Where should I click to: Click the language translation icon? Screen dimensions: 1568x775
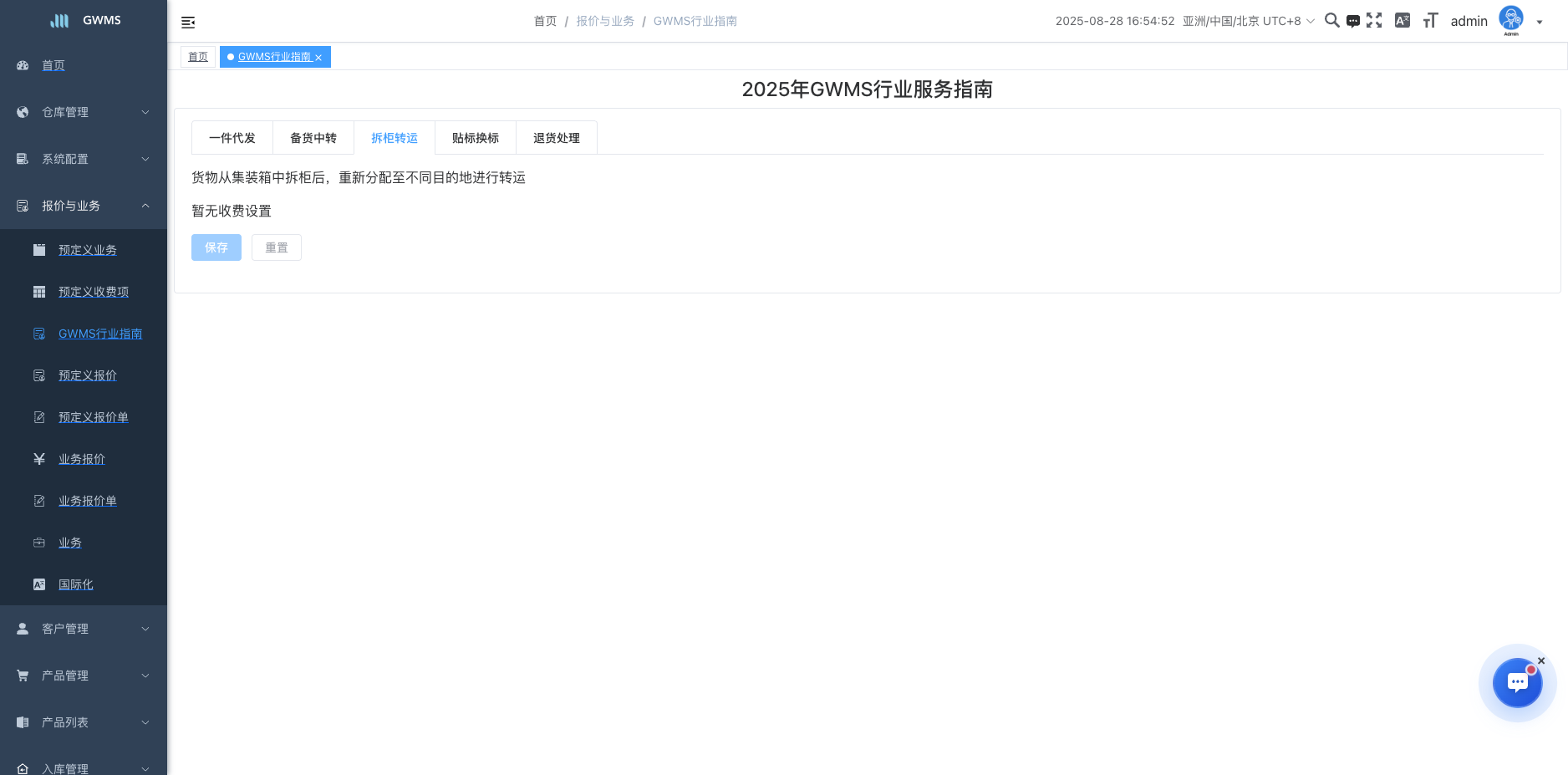pos(1403,21)
